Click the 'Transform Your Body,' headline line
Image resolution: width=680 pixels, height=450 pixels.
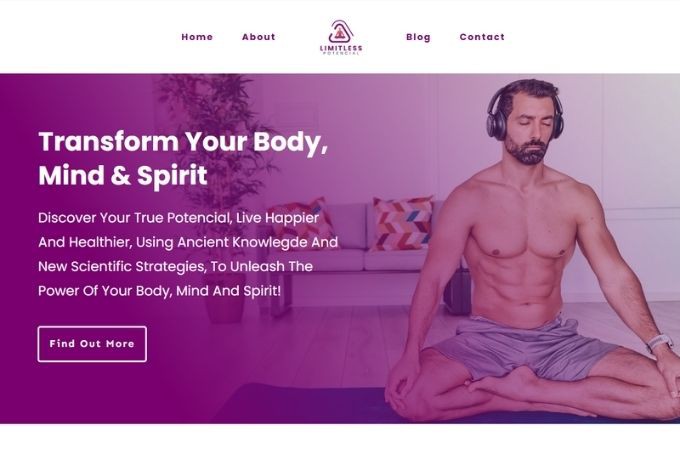pyautogui.click(x=183, y=142)
